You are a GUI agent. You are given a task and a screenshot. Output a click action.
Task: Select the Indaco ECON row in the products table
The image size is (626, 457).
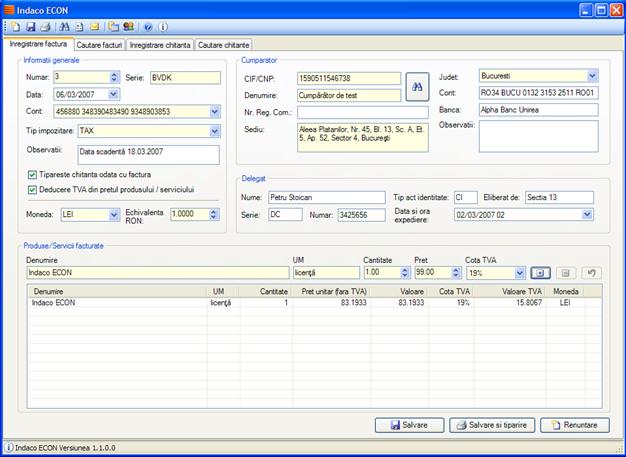[314, 303]
